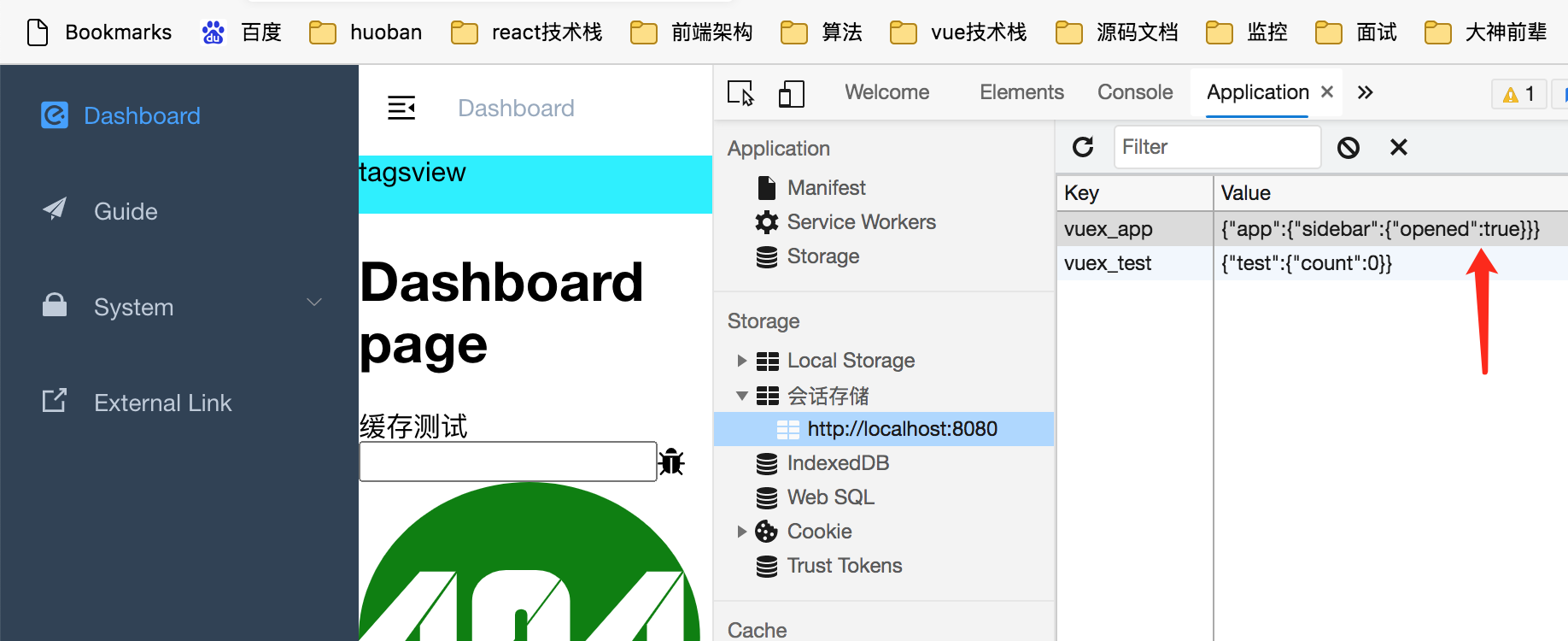Open the warnings counter badge

(x=1519, y=94)
